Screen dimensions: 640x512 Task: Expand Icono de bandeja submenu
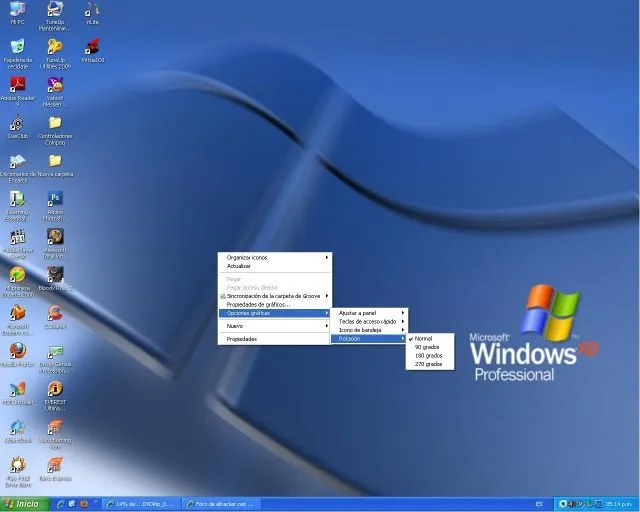coord(369,330)
